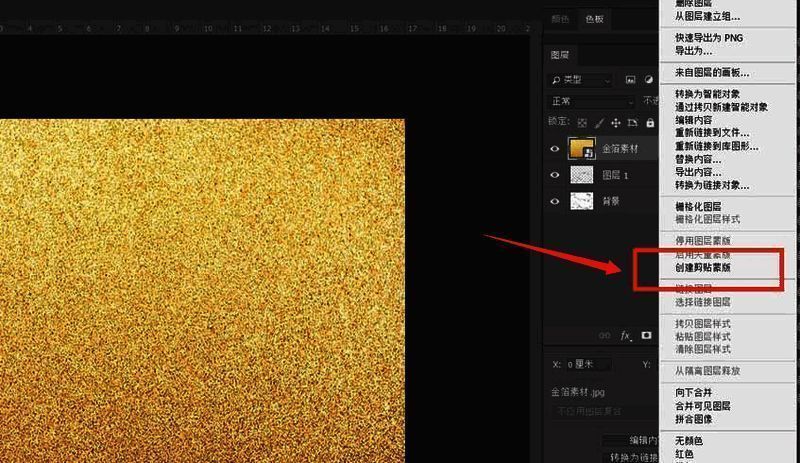Click the lock image pixels brush icon
Screen dimensions: 800x463
coord(599,123)
